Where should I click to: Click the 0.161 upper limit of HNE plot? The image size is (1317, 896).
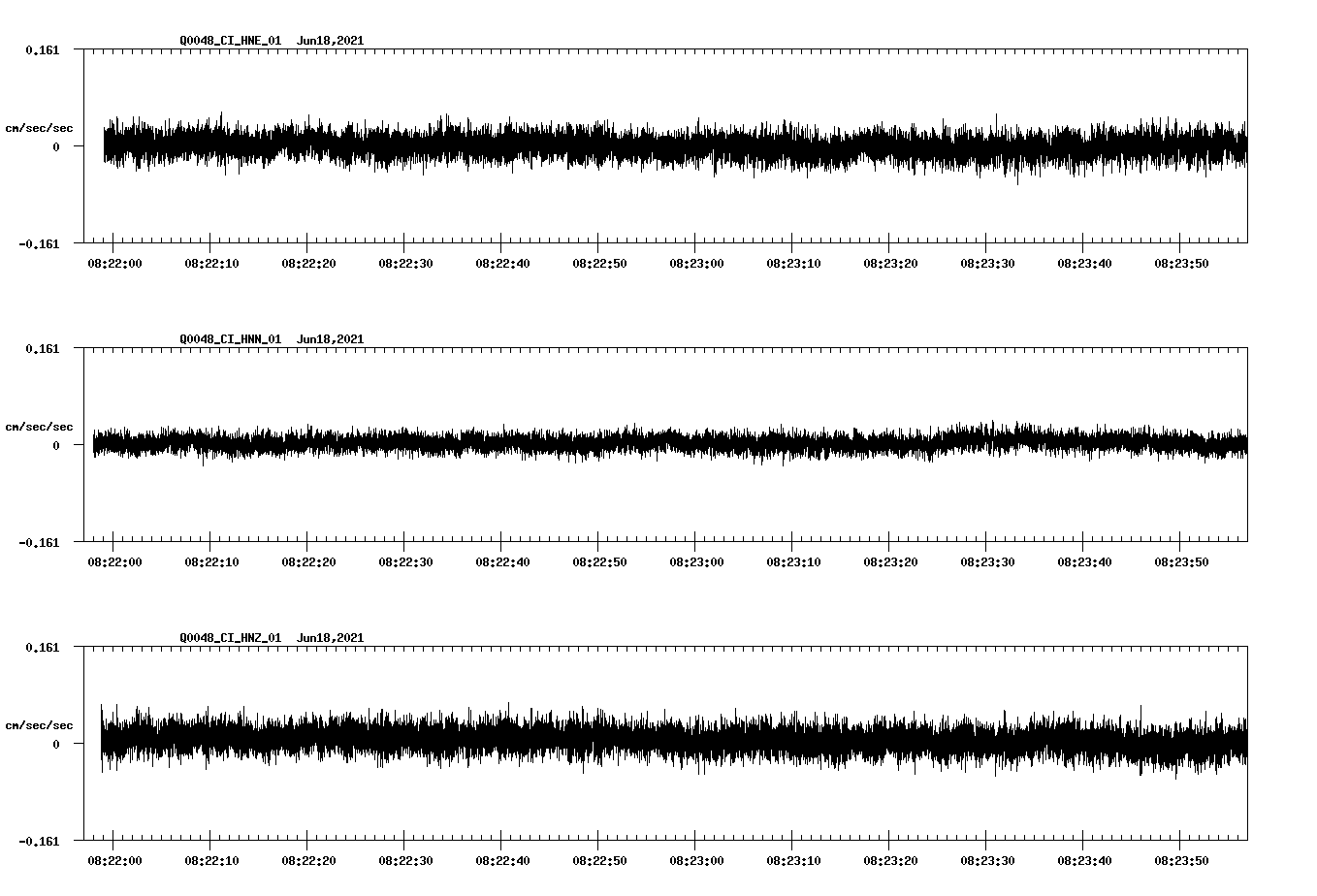42,49
